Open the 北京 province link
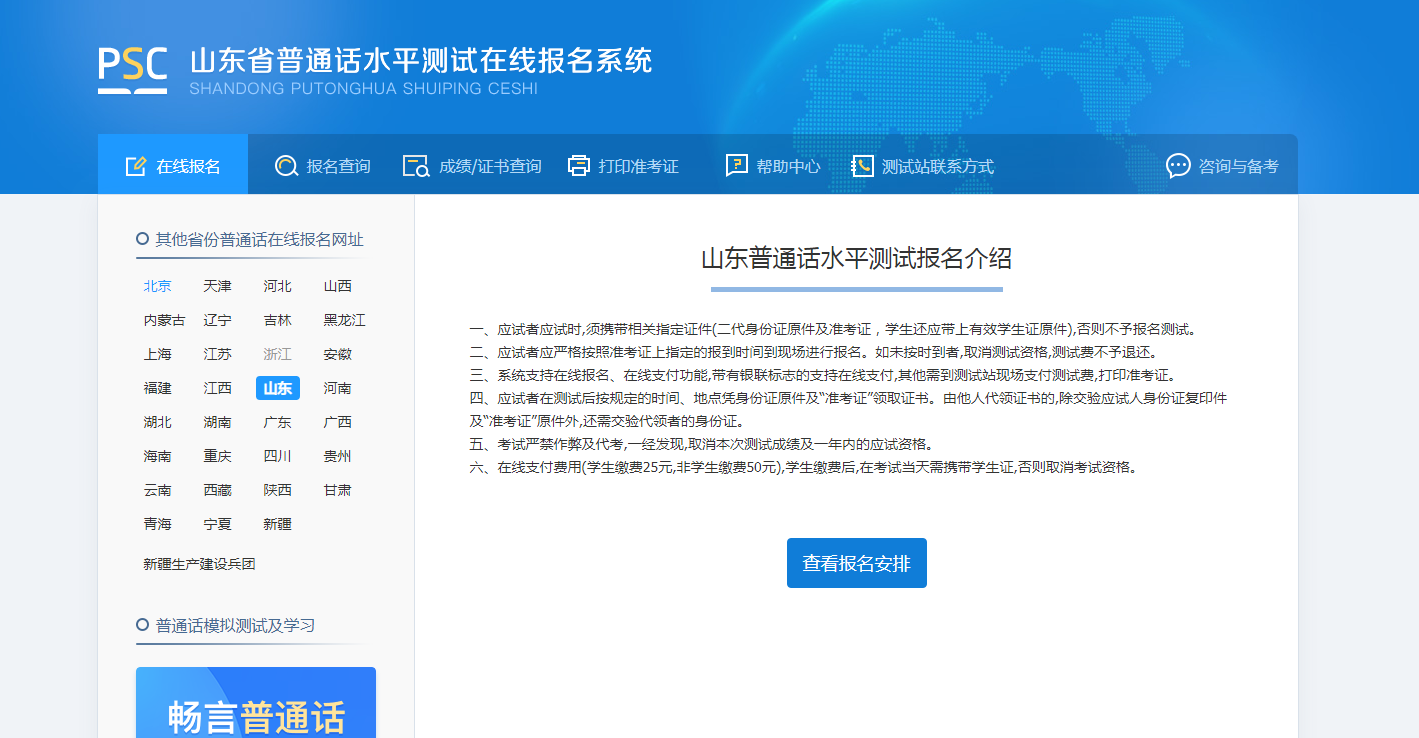 point(158,286)
